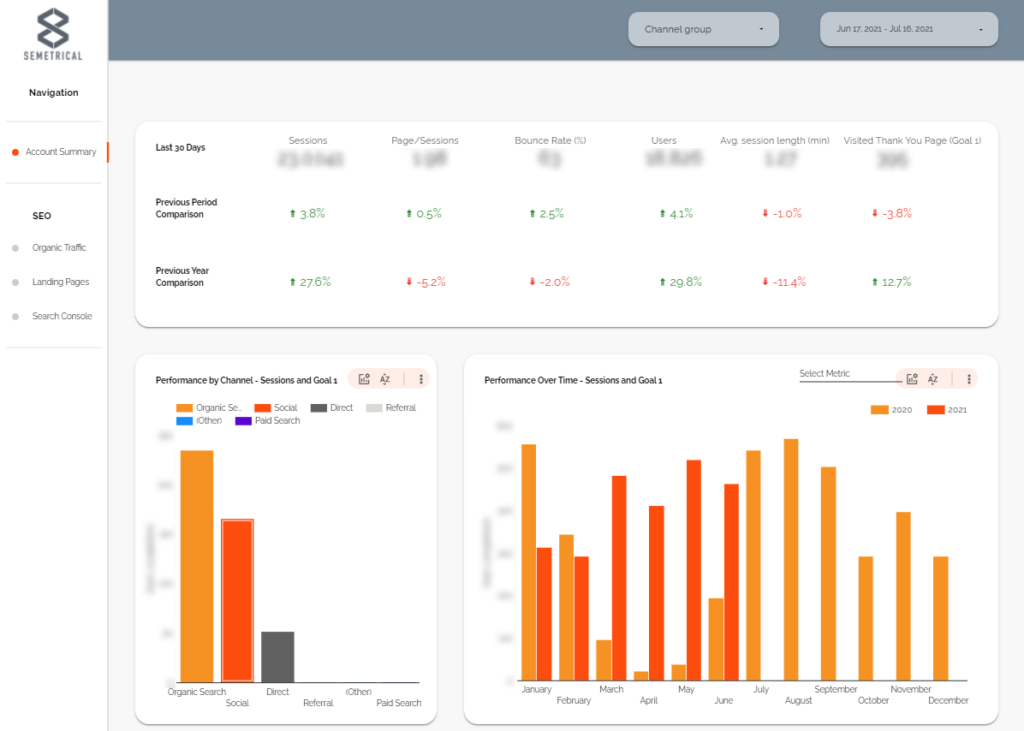Open chart explore icon in Performance Over Time
The image size is (1024, 731).
tap(912, 379)
